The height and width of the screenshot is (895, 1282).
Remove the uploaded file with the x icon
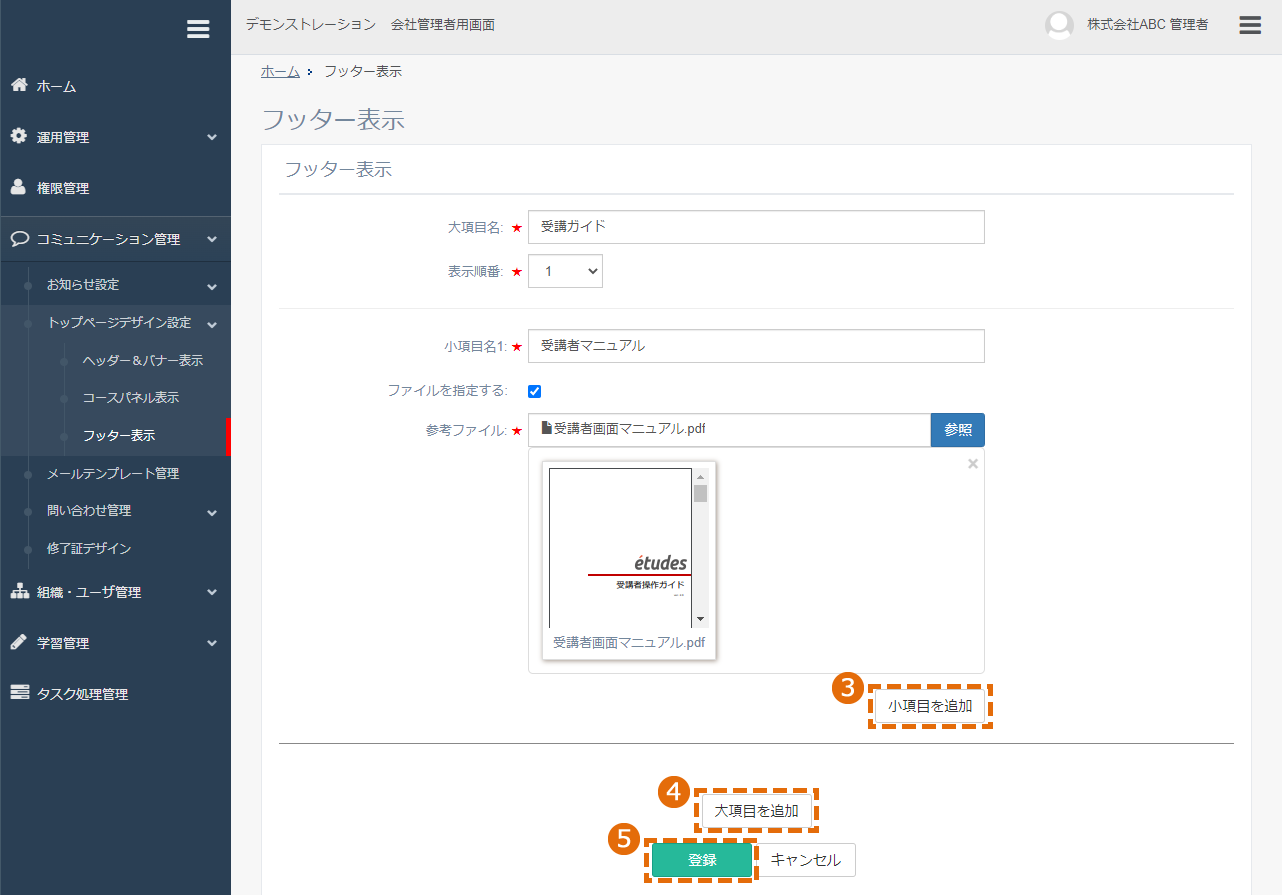(973, 464)
